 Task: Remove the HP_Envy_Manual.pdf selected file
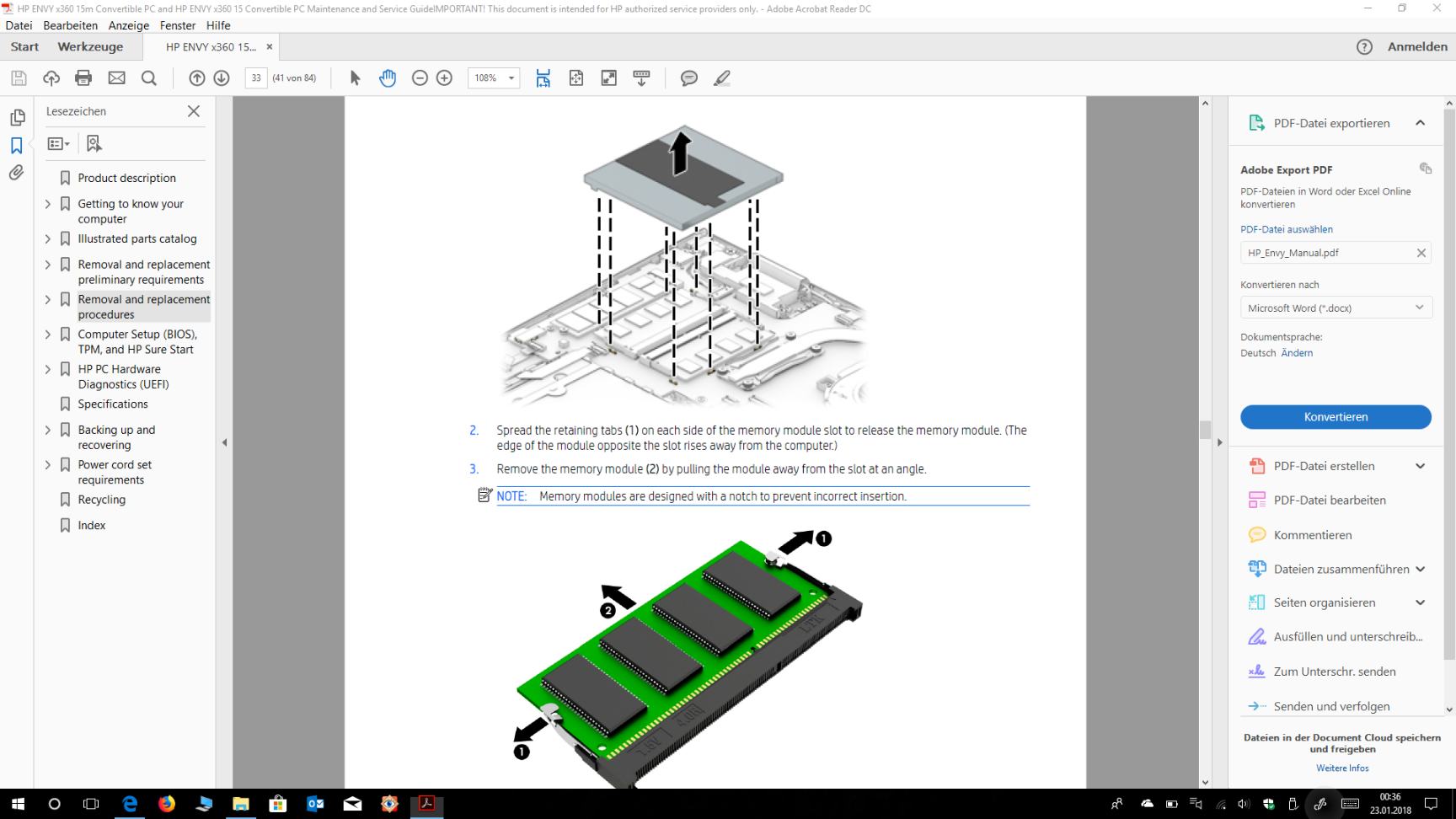click(x=1421, y=253)
